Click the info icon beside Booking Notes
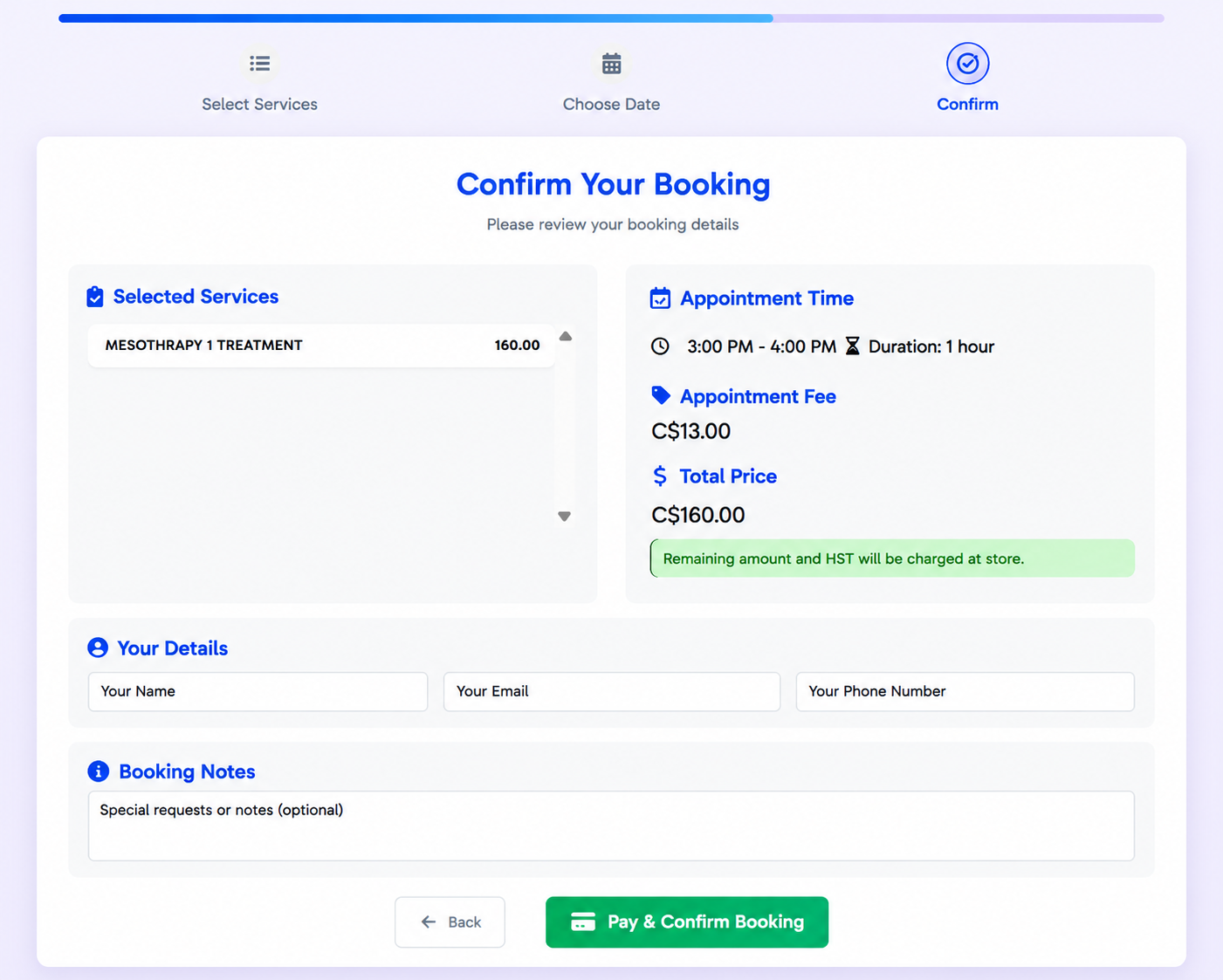The width and height of the screenshot is (1223, 980). tap(99, 771)
